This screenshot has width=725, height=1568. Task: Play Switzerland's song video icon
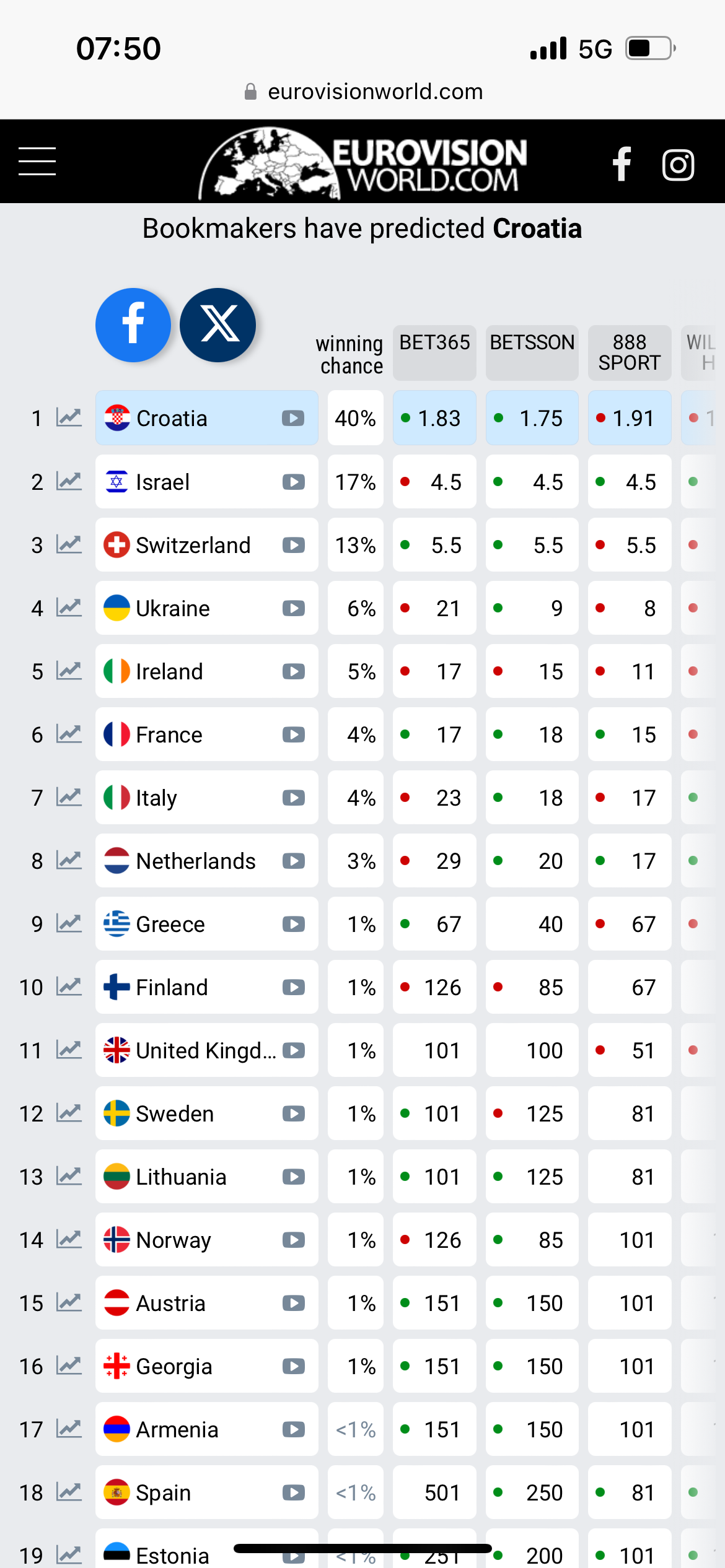click(x=294, y=545)
